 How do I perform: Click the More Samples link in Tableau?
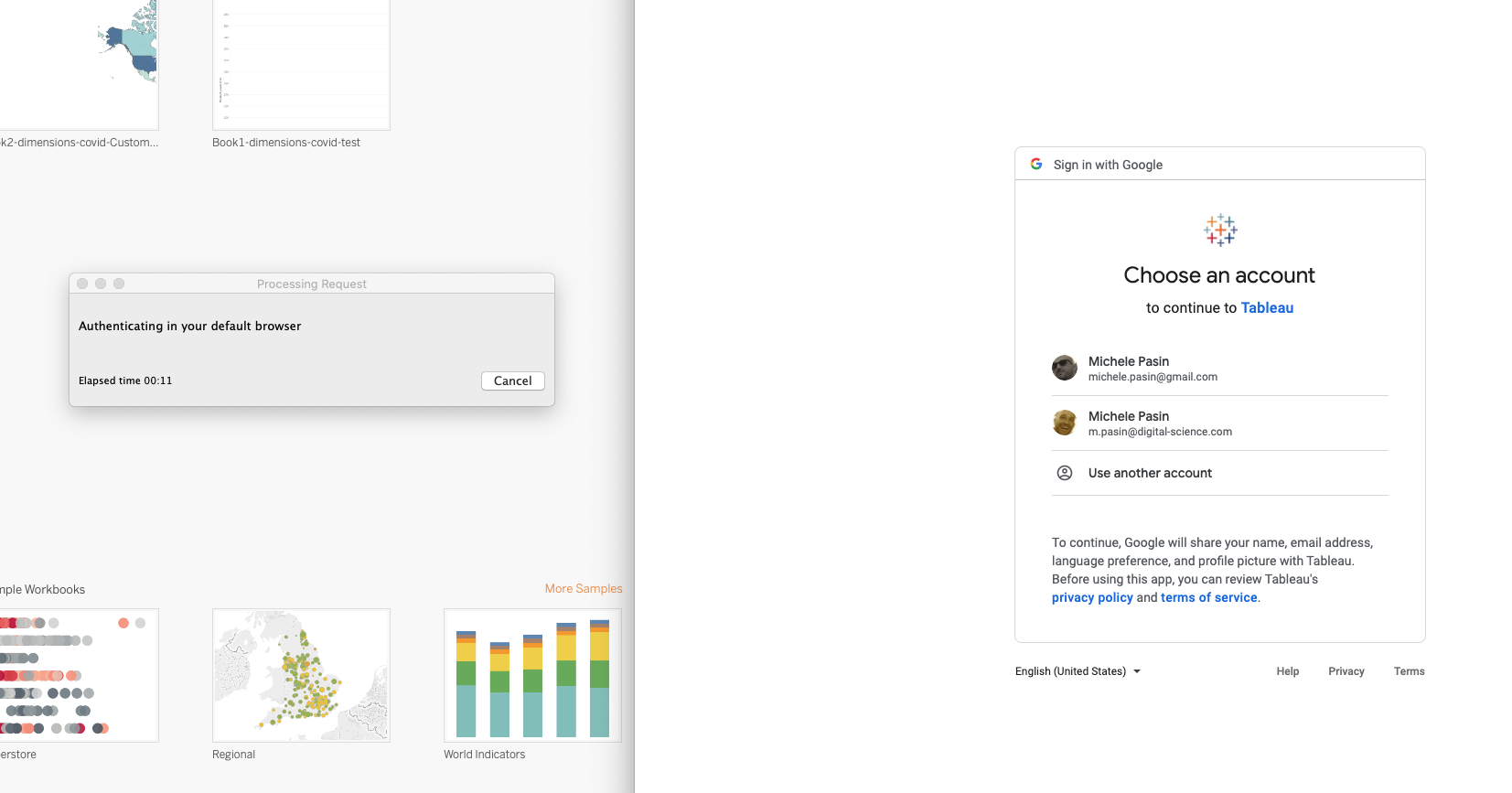584,589
